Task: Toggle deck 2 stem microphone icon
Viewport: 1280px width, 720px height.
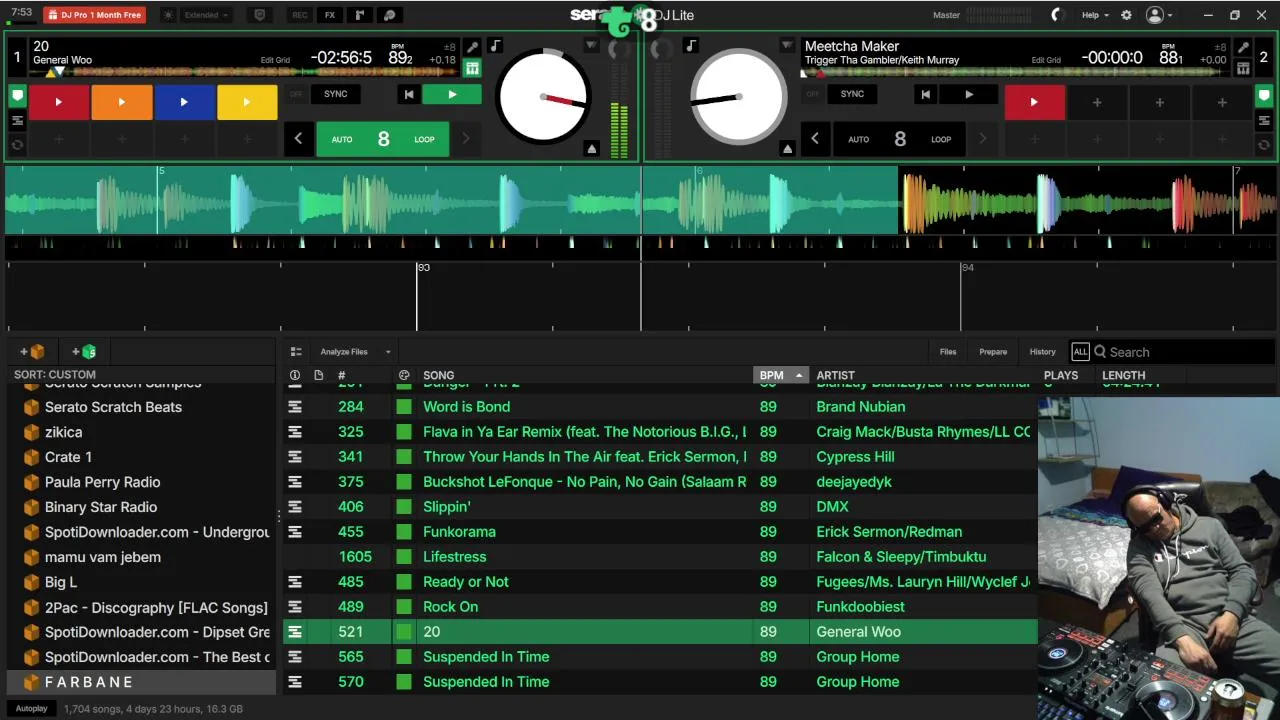Action: click(1243, 47)
